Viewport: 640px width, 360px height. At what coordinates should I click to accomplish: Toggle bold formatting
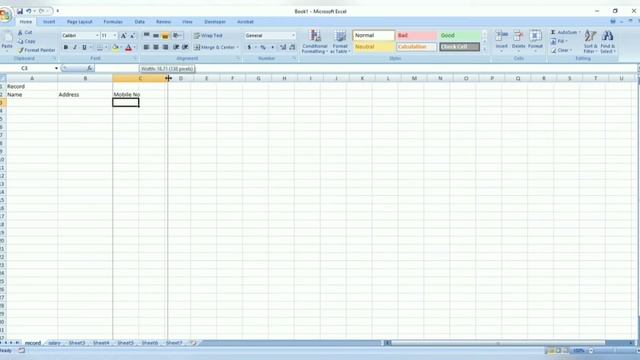pyautogui.click(x=66, y=47)
